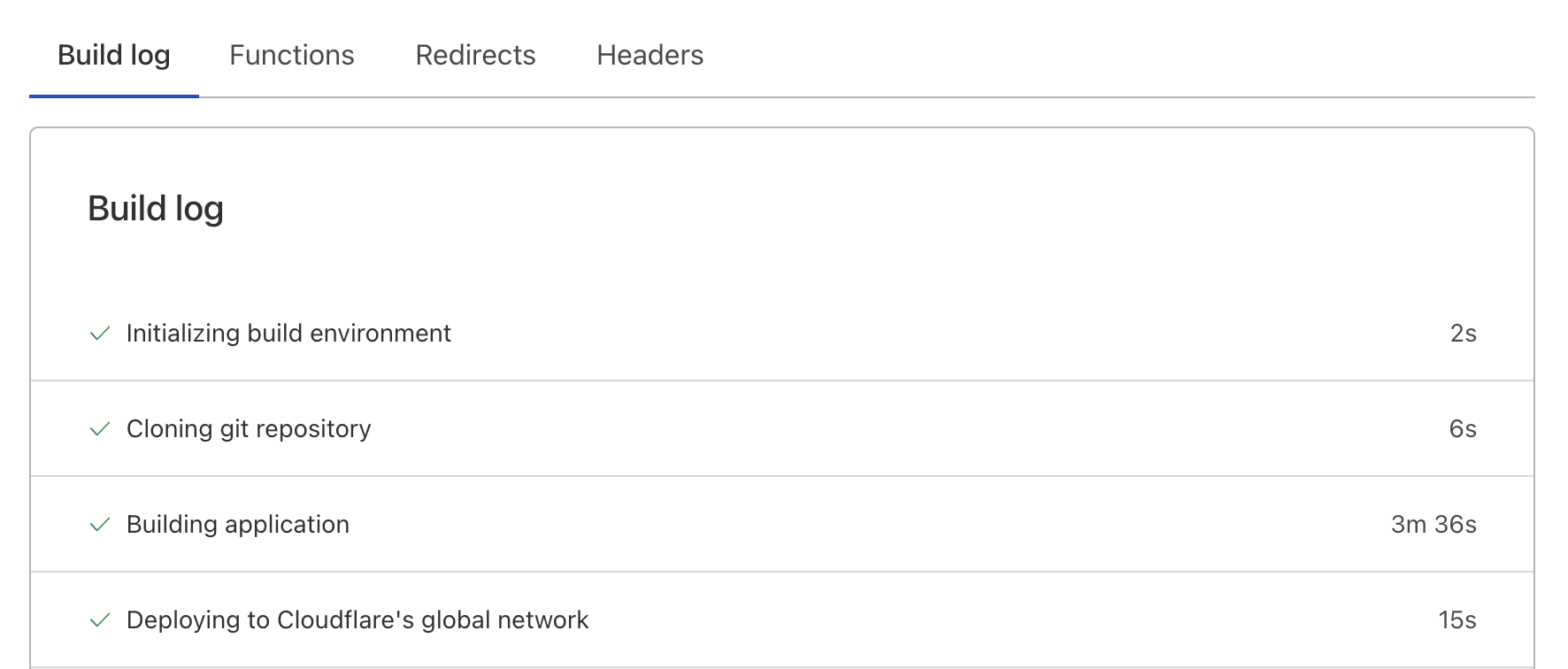The width and height of the screenshot is (1568, 669).
Task: Expand the Cloning git repository step
Action: (x=249, y=429)
